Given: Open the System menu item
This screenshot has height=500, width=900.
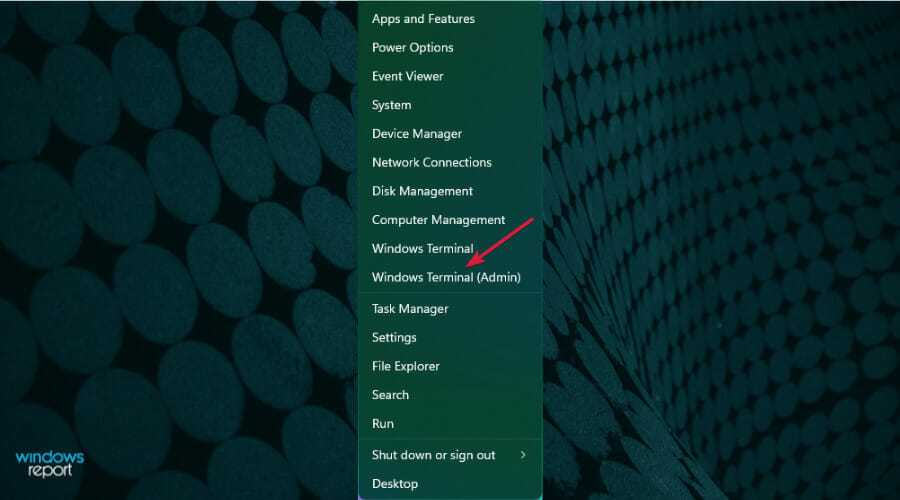Looking at the screenshot, I should pos(391,105).
